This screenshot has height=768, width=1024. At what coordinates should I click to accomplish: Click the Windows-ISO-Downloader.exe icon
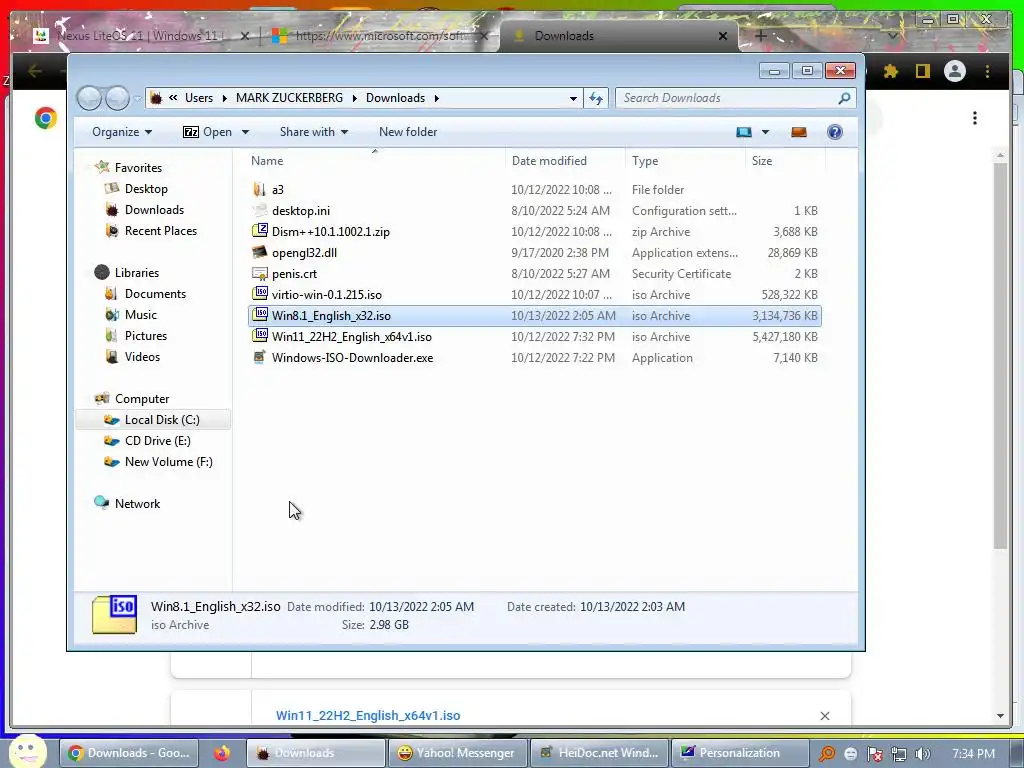pos(259,357)
